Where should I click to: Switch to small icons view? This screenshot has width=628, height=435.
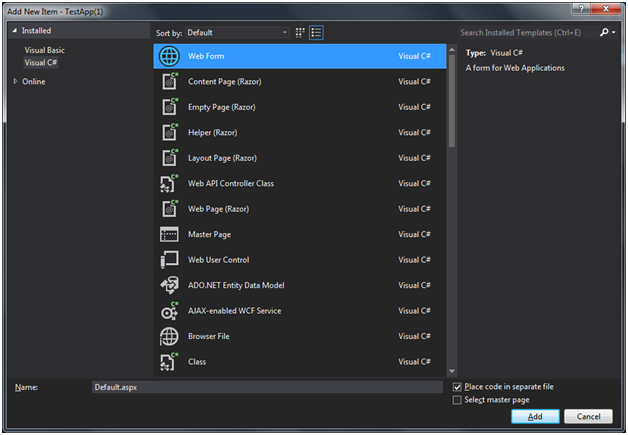(x=300, y=32)
